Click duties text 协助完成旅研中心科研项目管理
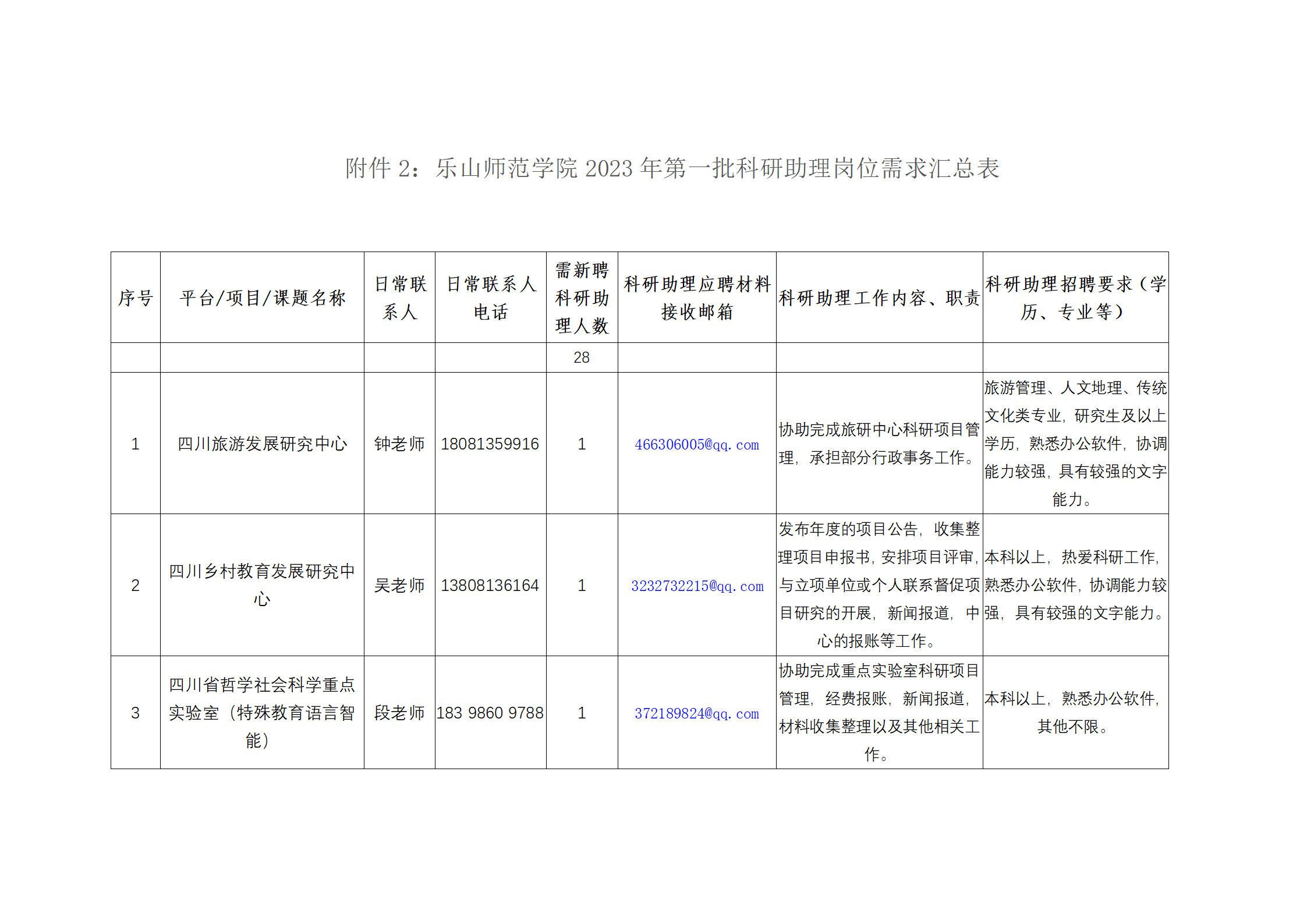Viewport: 1307px width, 924px height. (879, 444)
